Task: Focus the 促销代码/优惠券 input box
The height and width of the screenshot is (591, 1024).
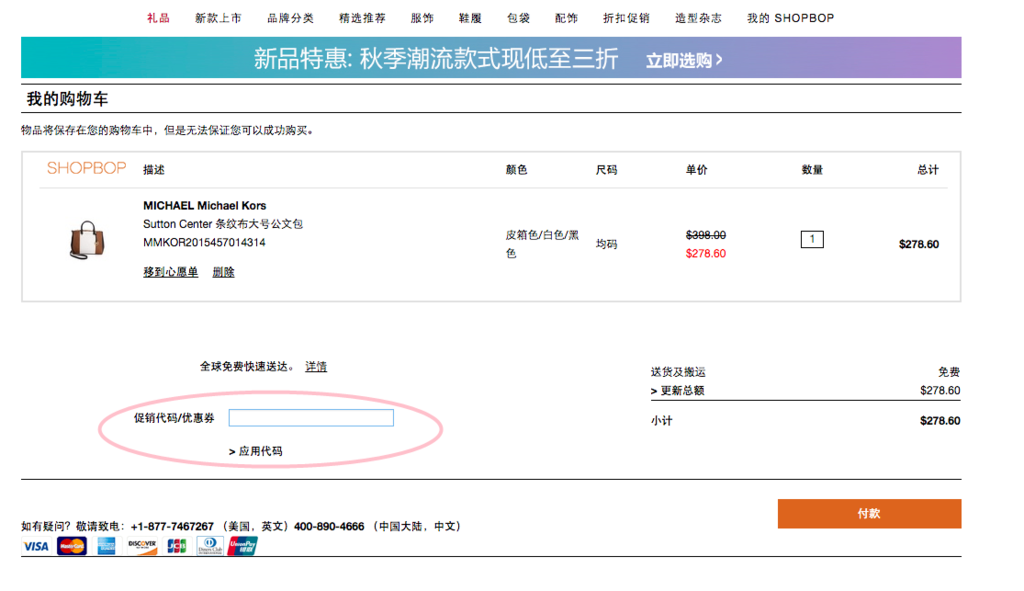Action: 311,418
